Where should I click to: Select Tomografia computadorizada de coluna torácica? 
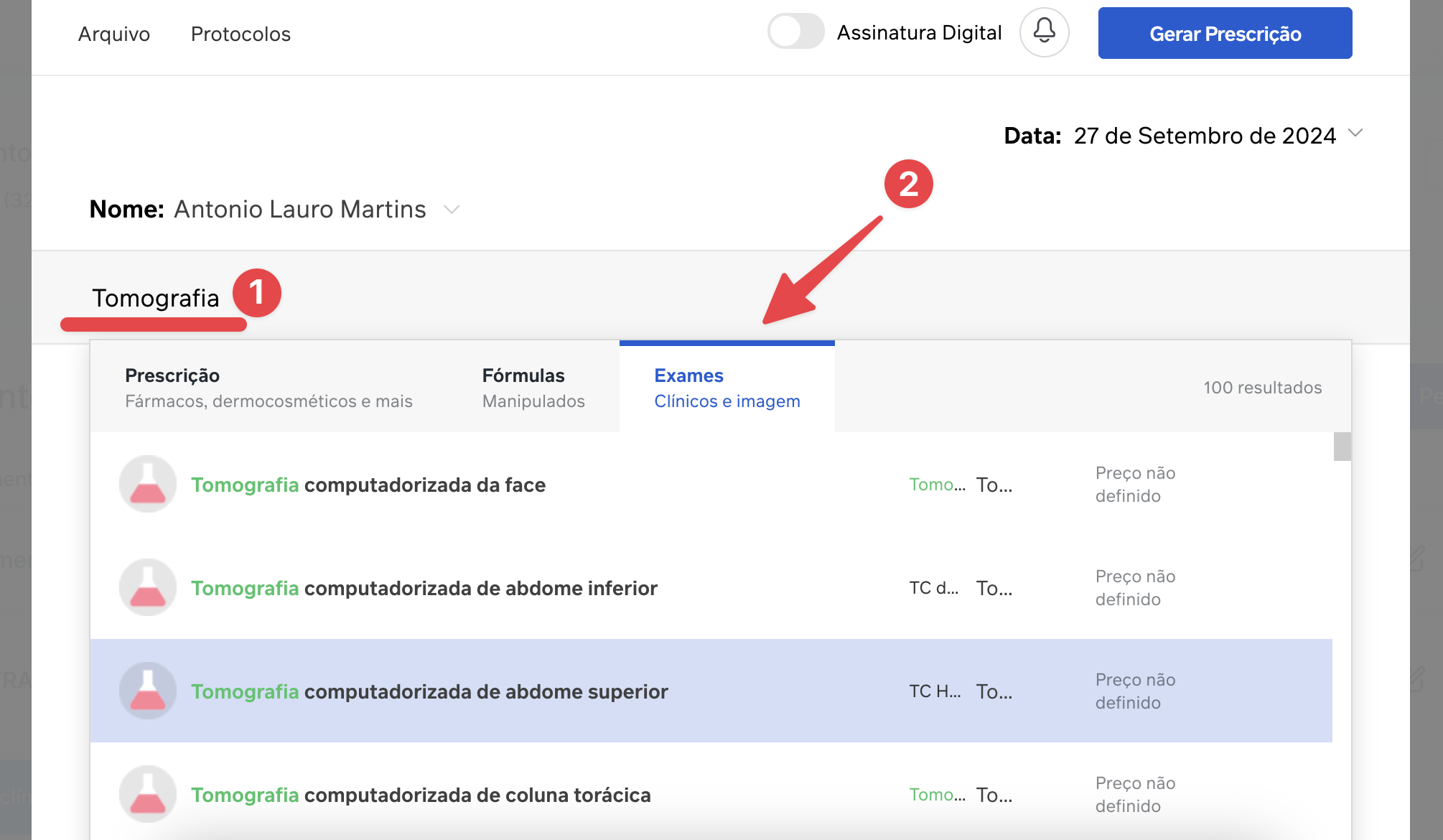coord(421,795)
